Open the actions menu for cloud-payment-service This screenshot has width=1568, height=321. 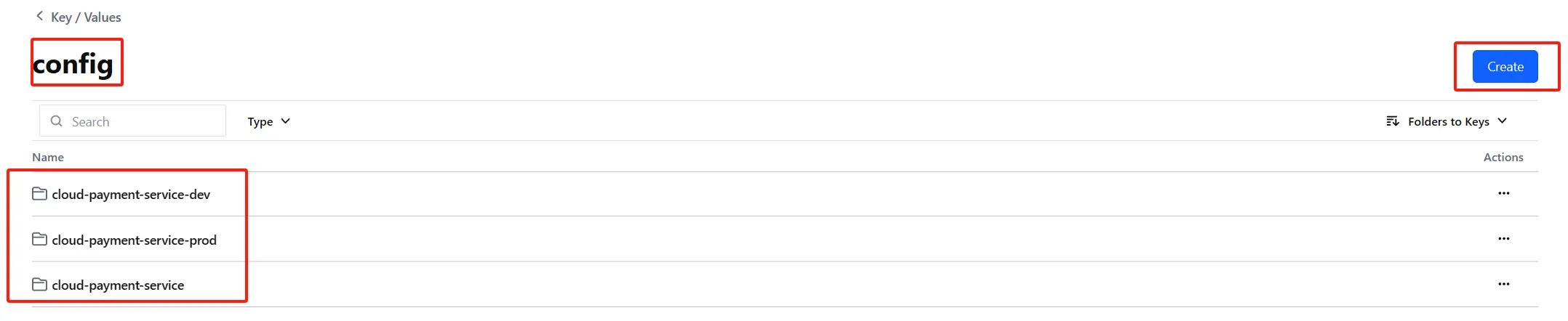point(1503,284)
